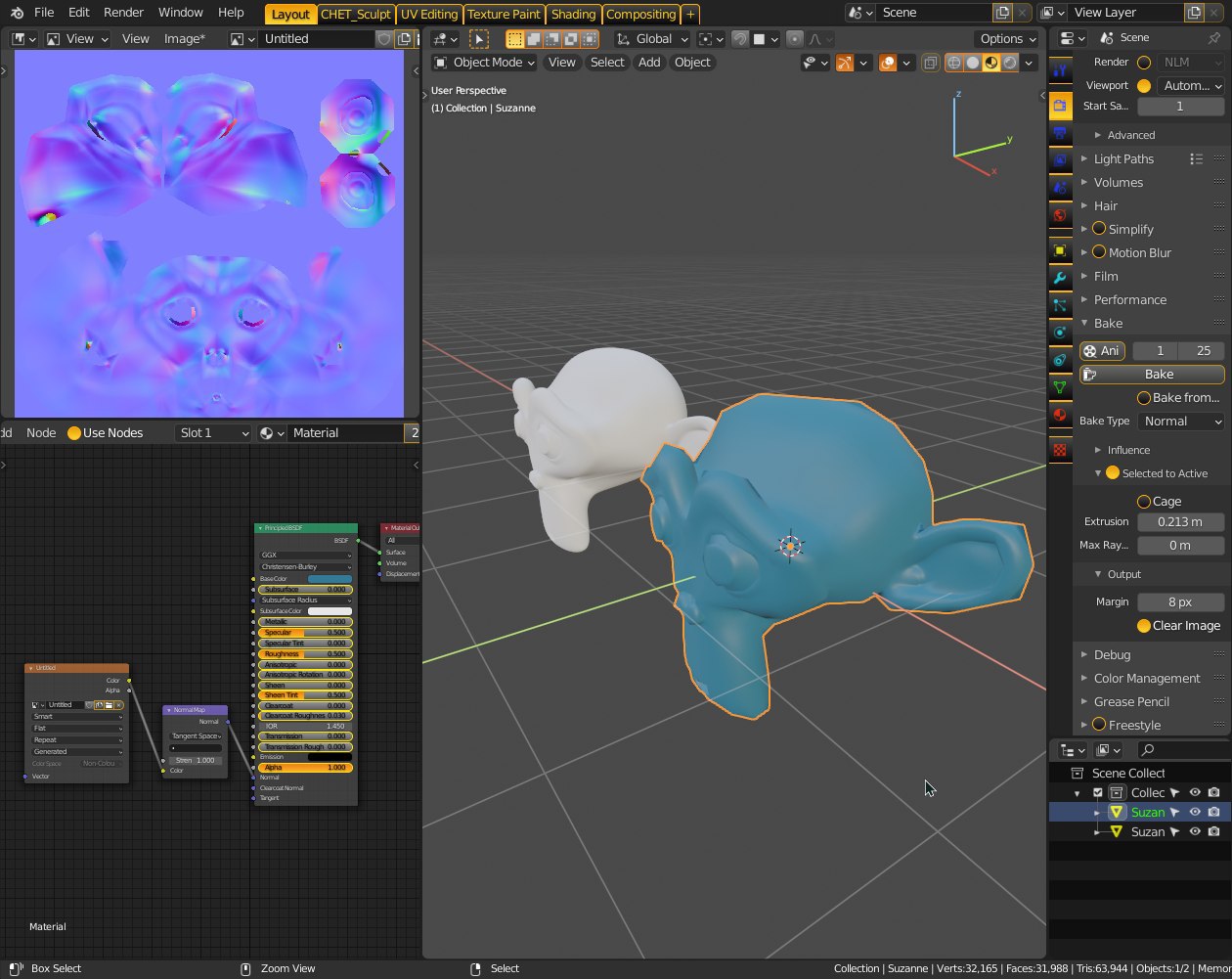Open the Object properties tab
Image resolution: width=1232 pixels, height=979 pixels.
(x=1060, y=250)
